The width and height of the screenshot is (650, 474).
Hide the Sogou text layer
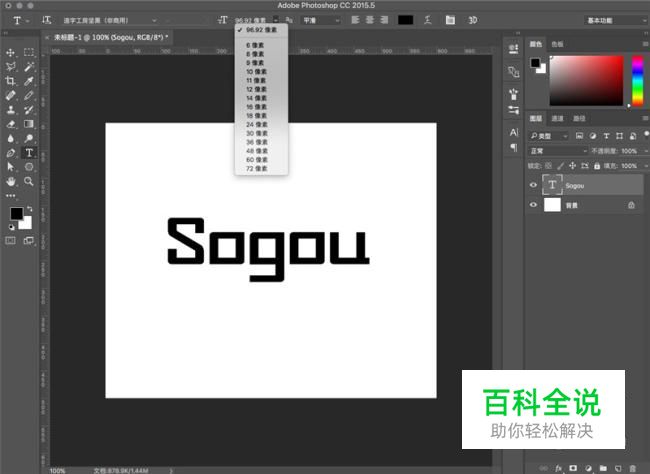click(534, 185)
